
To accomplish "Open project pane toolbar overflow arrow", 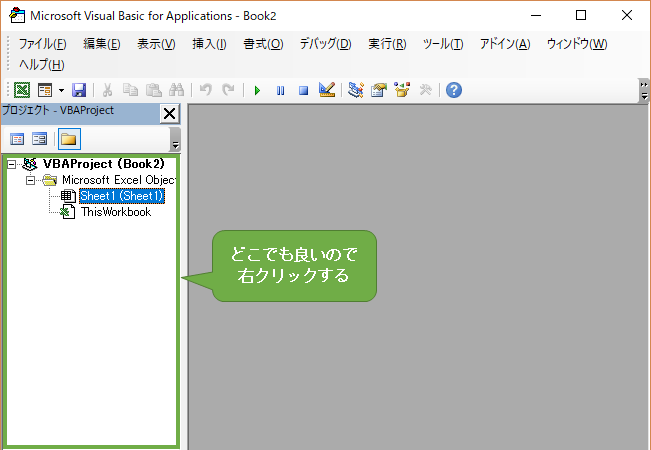I will (x=176, y=139).
